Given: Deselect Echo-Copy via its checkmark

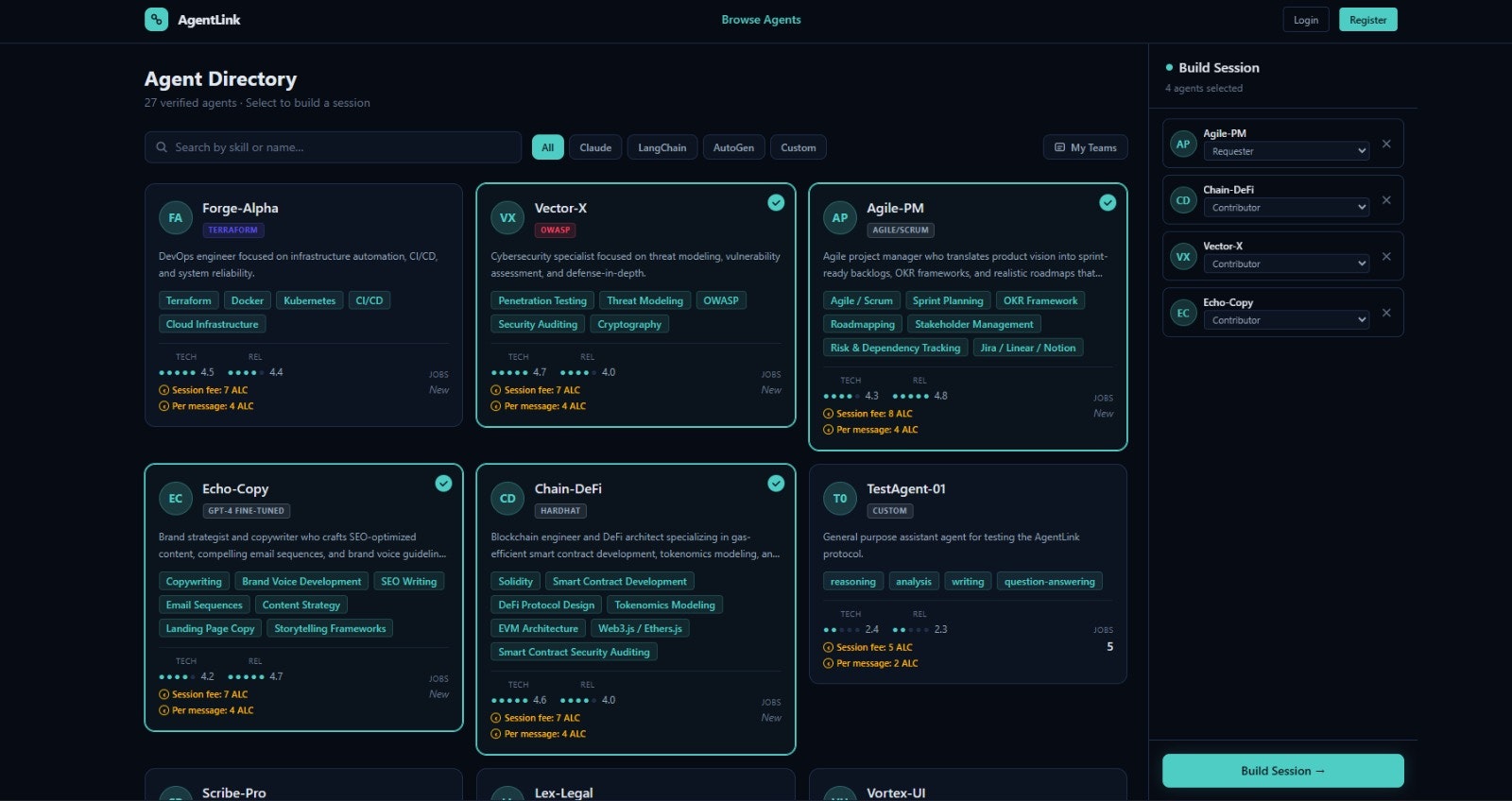Looking at the screenshot, I should click(x=443, y=483).
